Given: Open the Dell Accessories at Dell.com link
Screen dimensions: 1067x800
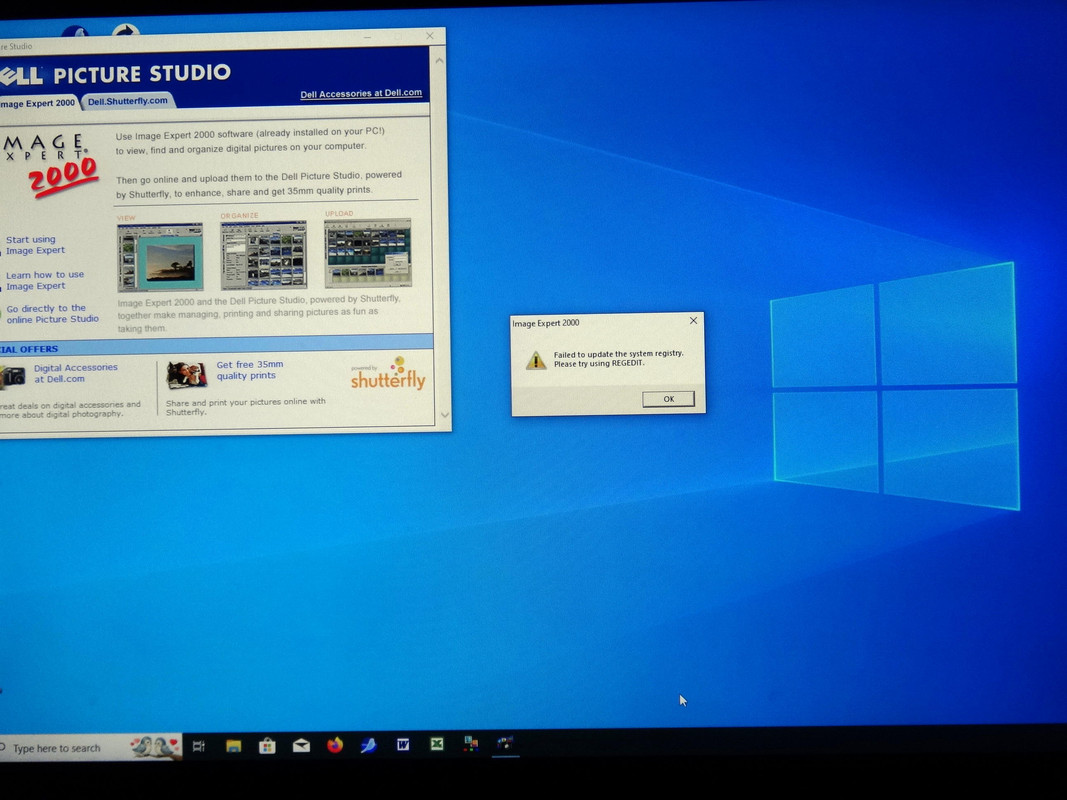Looking at the screenshot, I should tap(361, 94).
